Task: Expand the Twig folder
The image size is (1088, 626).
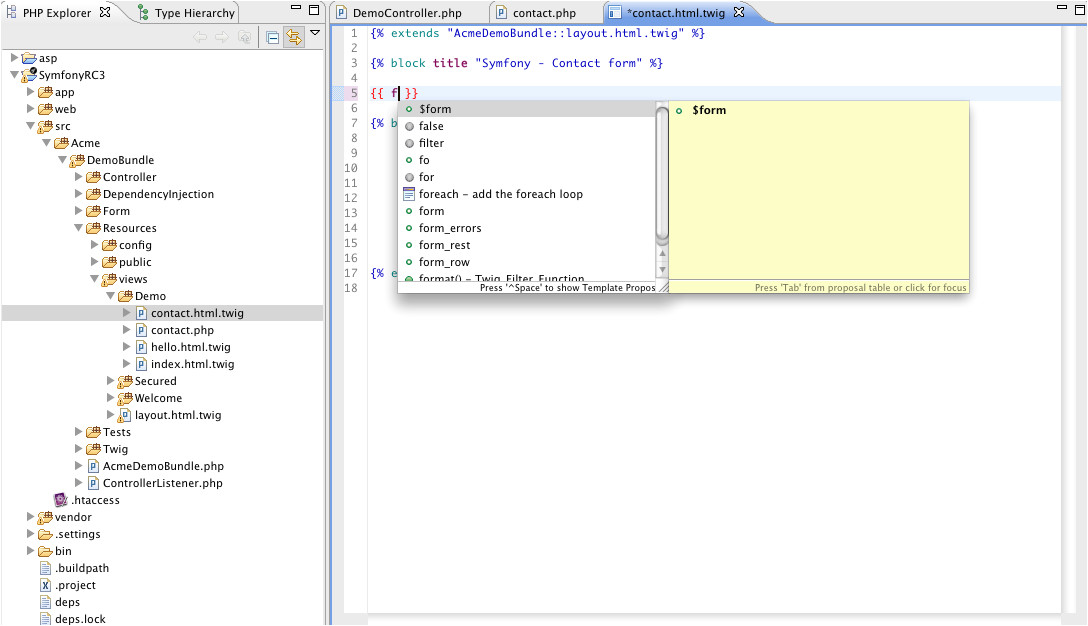Action: [78, 449]
